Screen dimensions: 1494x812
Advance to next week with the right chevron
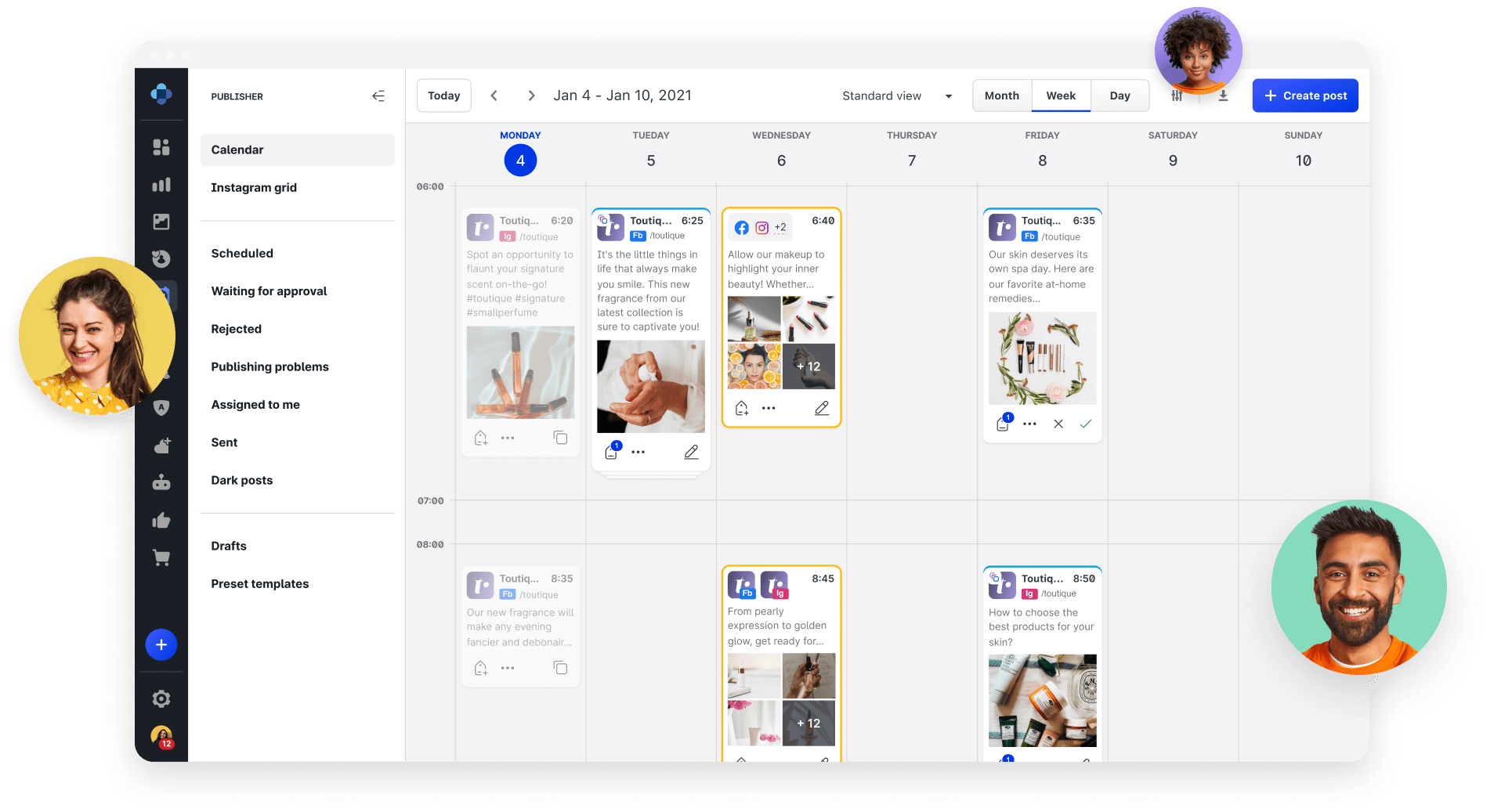pos(531,95)
